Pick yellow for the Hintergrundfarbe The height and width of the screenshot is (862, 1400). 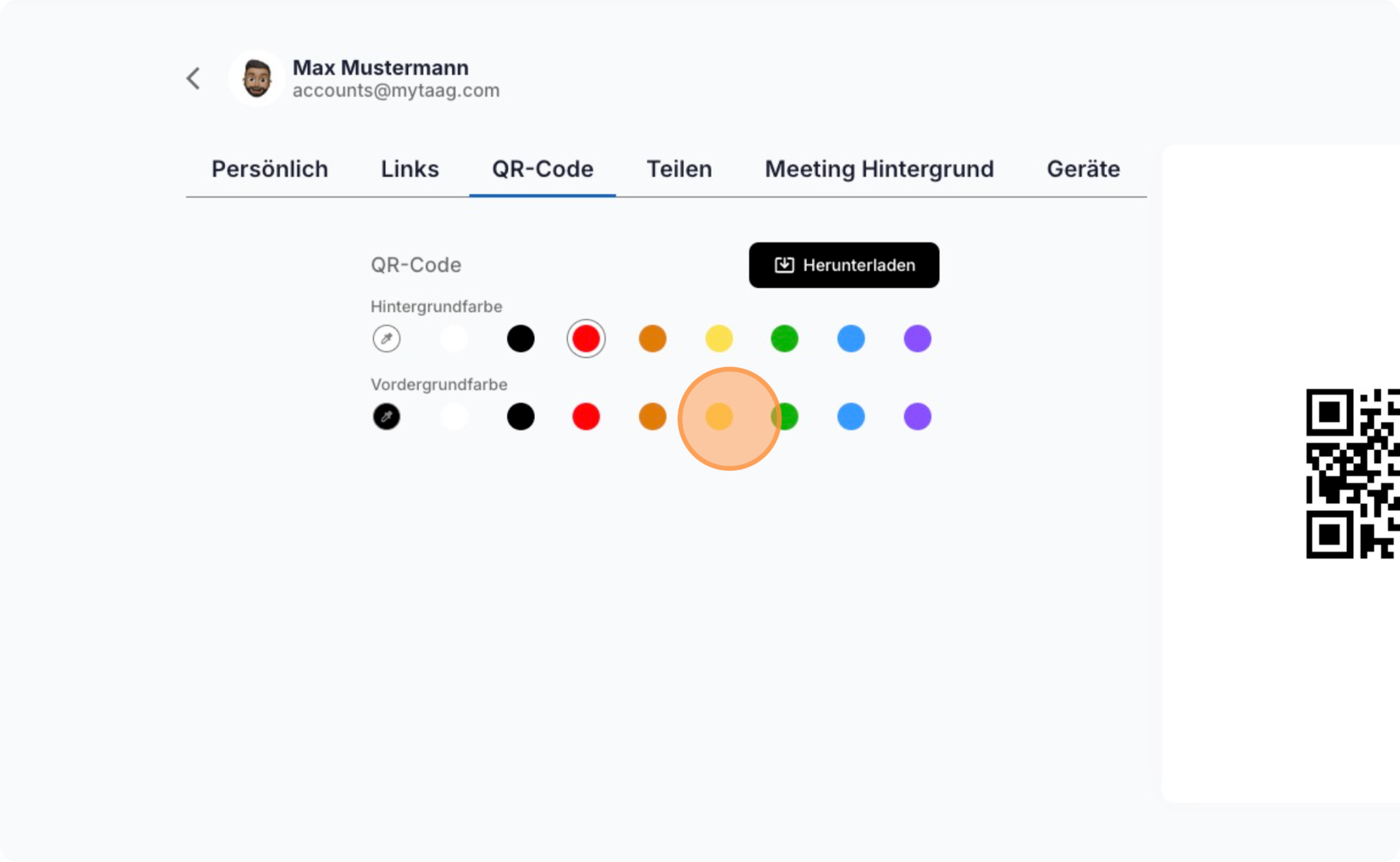click(x=719, y=339)
